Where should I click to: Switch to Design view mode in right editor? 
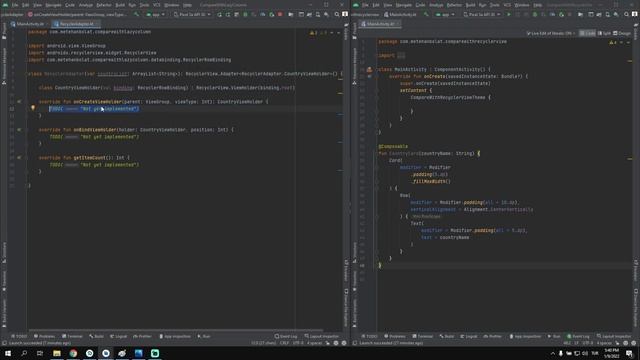[622, 33]
